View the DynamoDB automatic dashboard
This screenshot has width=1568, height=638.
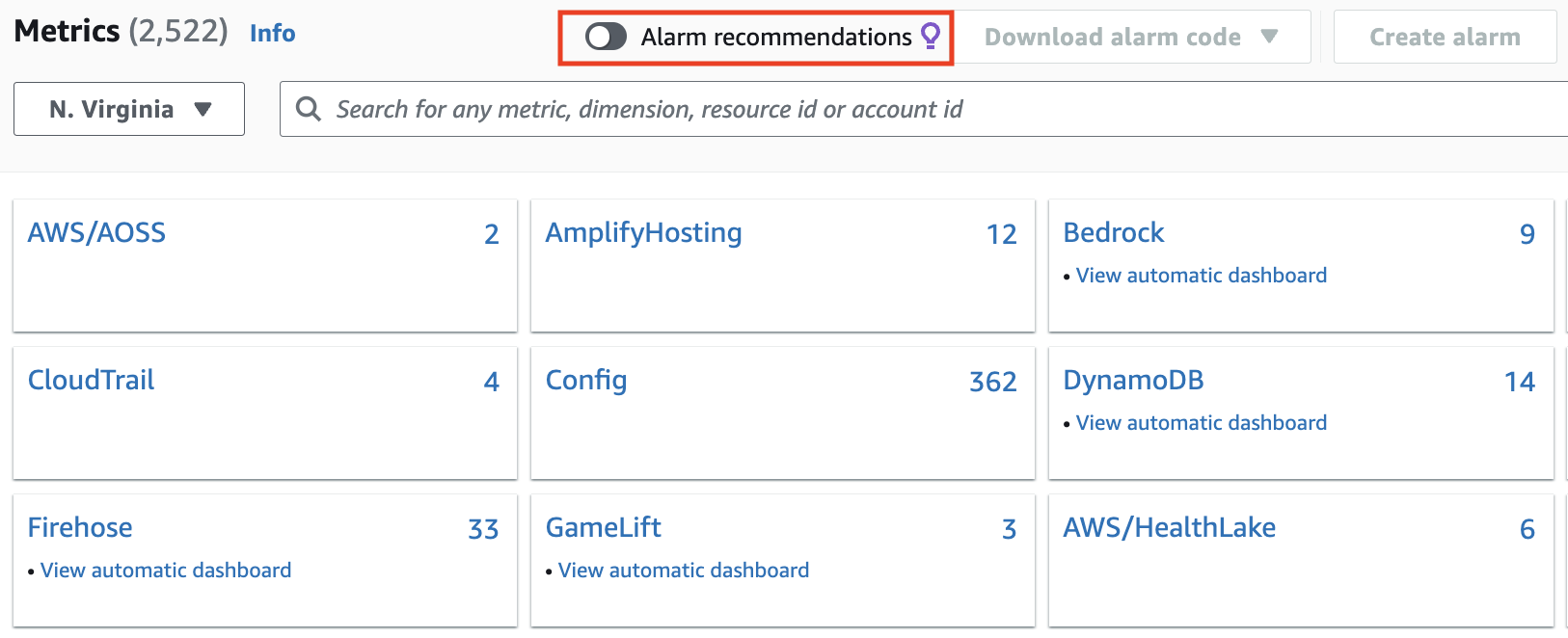1201,422
